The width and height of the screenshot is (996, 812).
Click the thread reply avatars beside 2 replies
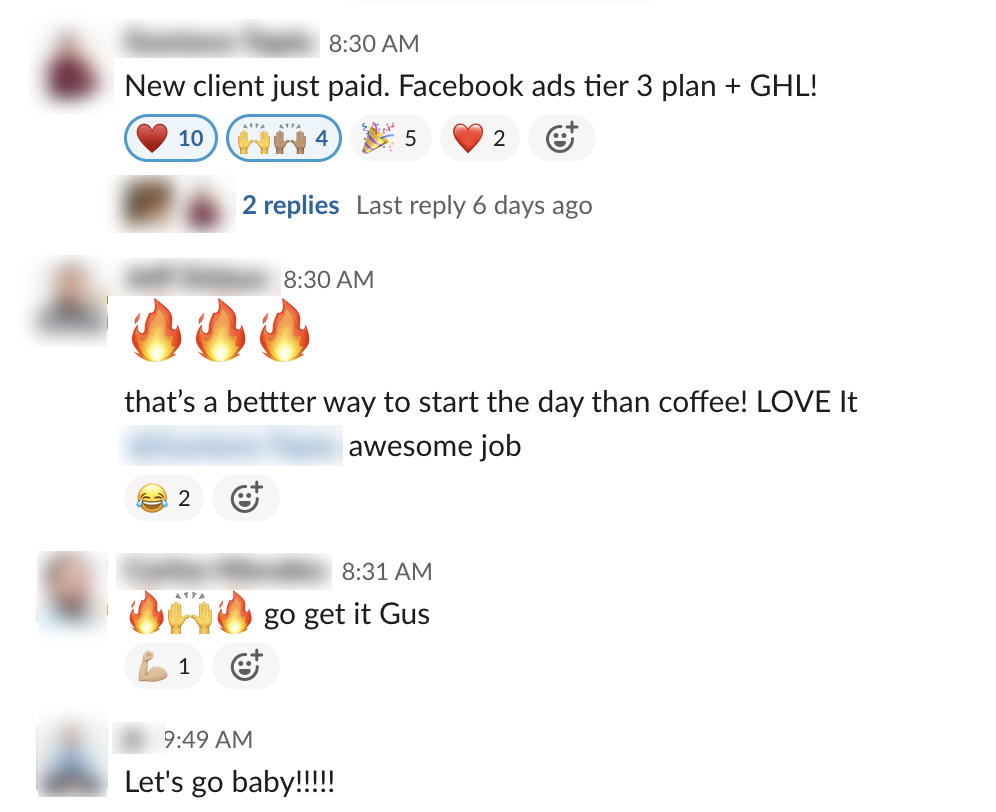click(176, 205)
